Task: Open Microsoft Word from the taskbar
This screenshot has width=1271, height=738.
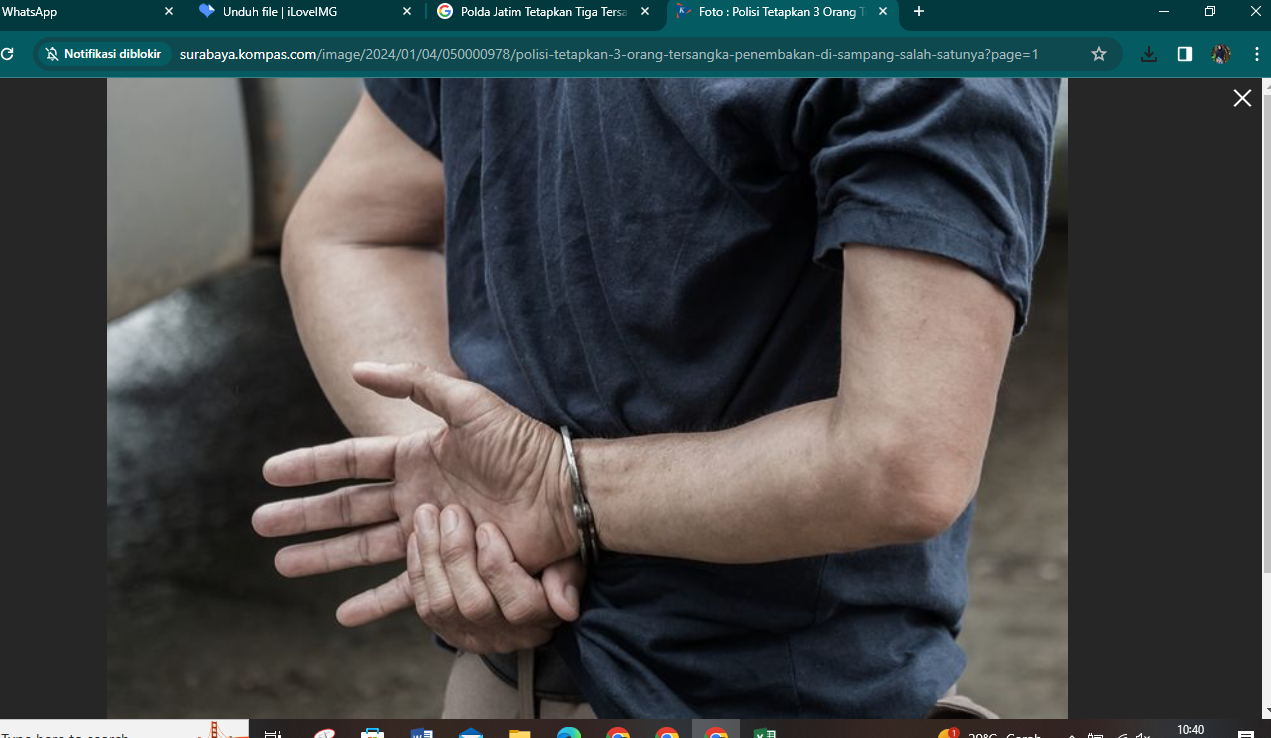Action: (x=421, y=734)
